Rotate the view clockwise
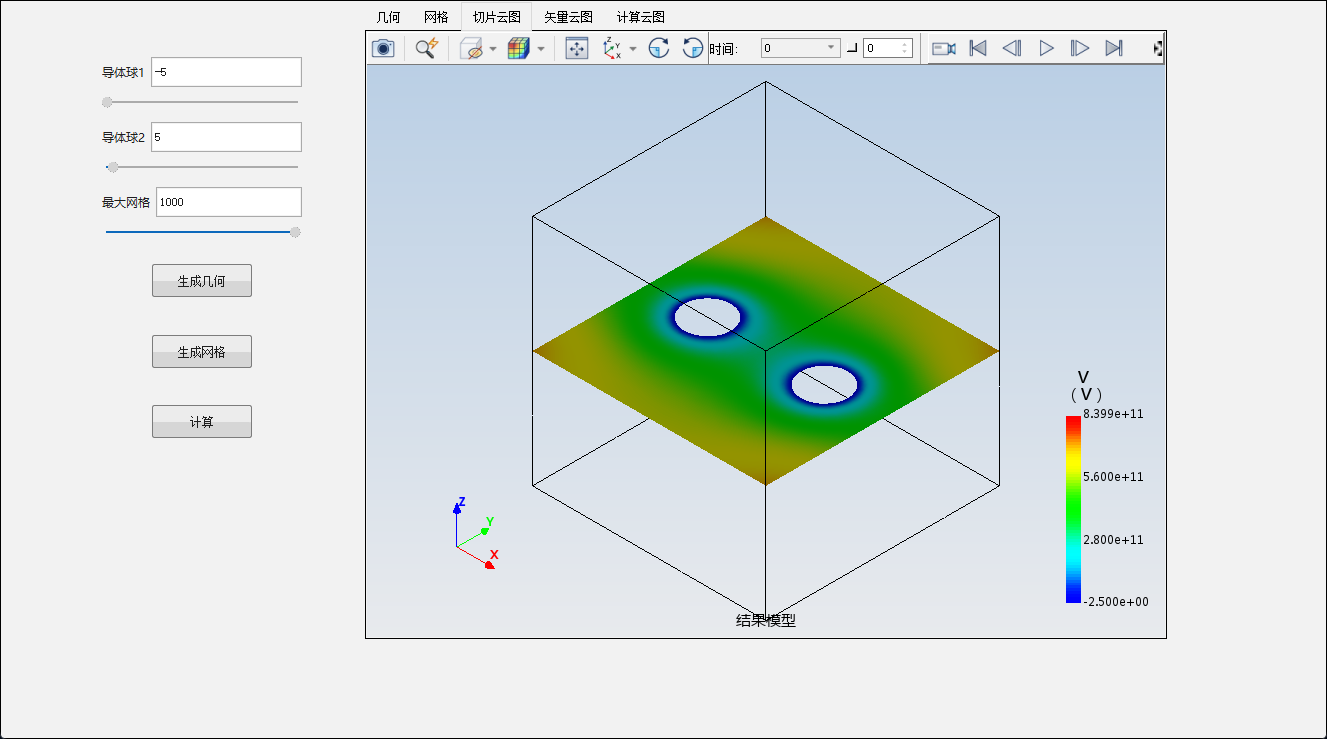The width and height of the screenshot is (1327, 739). coord(658,48)
